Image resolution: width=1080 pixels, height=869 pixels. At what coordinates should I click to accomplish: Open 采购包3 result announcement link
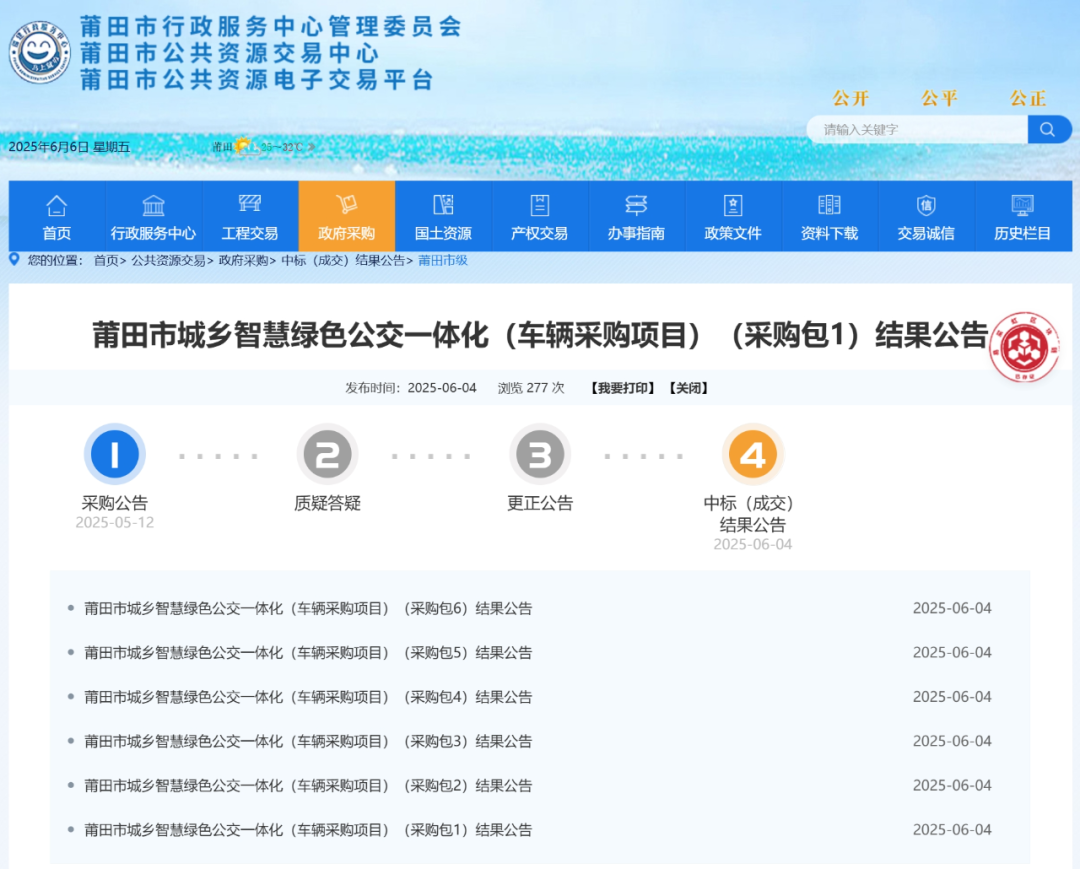pos(308,741)
